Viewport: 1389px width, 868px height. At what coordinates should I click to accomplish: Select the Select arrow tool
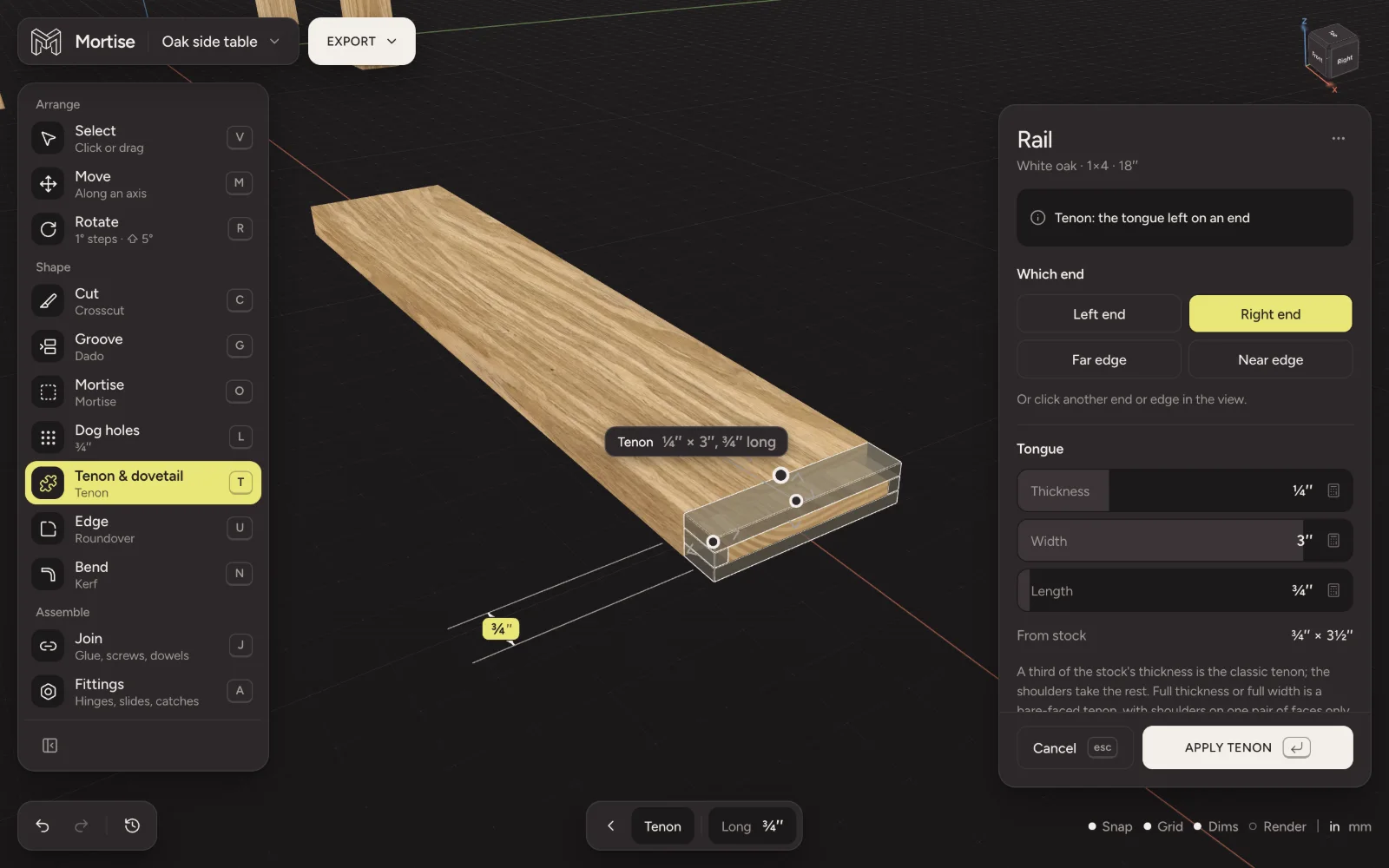click(143, 138)
